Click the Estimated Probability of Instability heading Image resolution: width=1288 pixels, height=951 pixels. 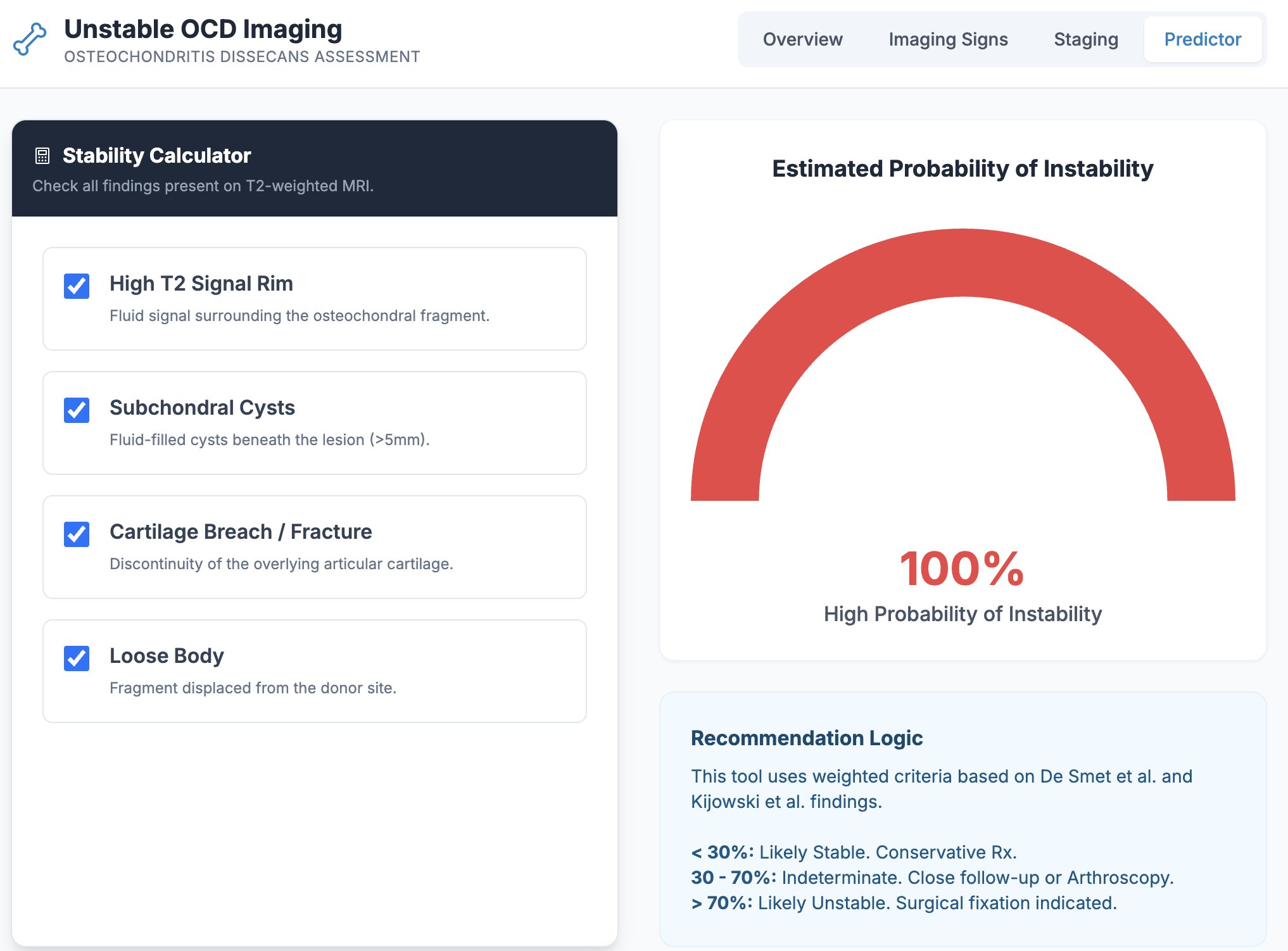(x=962, y=169)
